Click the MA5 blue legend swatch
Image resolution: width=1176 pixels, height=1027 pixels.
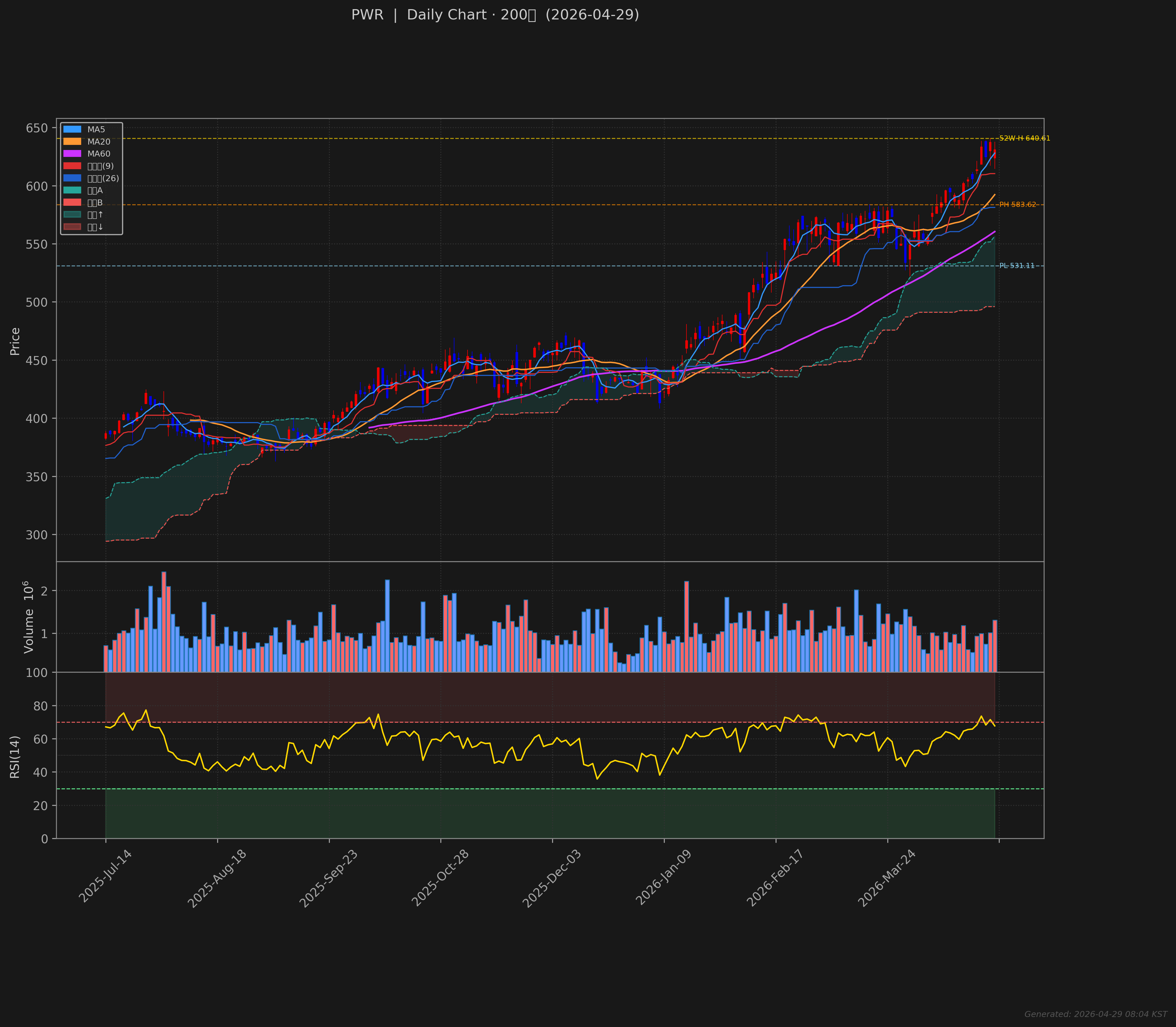[72, 129]
